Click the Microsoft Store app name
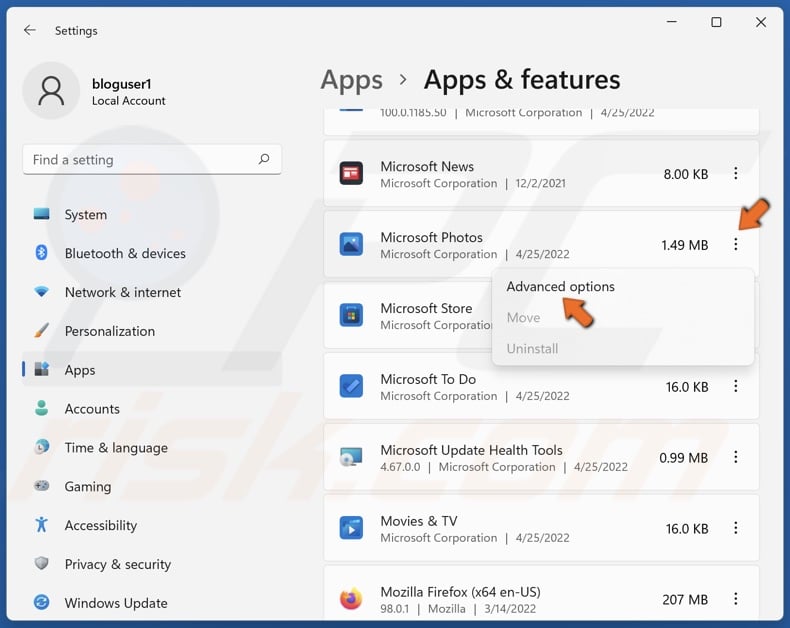The width and height of the screenshot is (790, 628). pyautogui.click(x=426, y=308)
